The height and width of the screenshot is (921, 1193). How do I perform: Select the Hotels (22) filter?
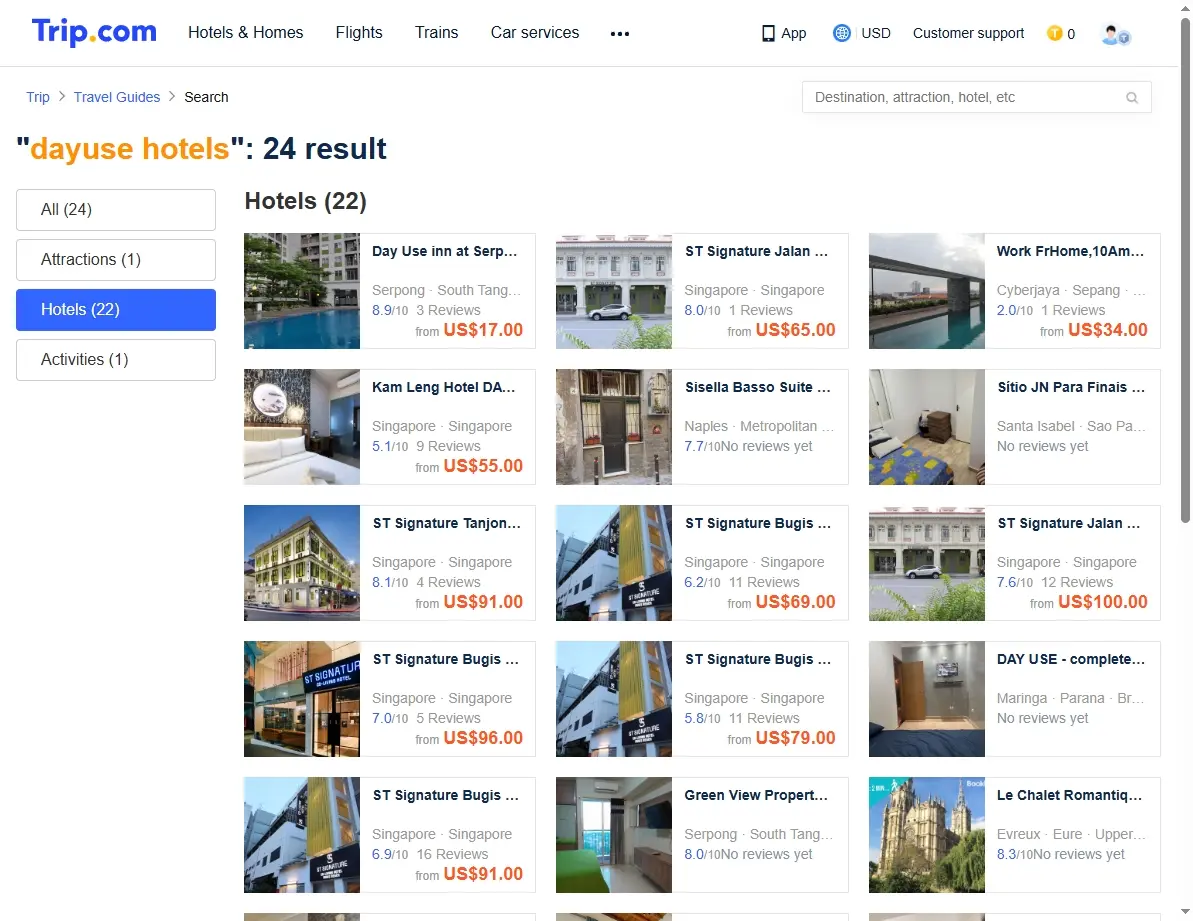[116, 310]
